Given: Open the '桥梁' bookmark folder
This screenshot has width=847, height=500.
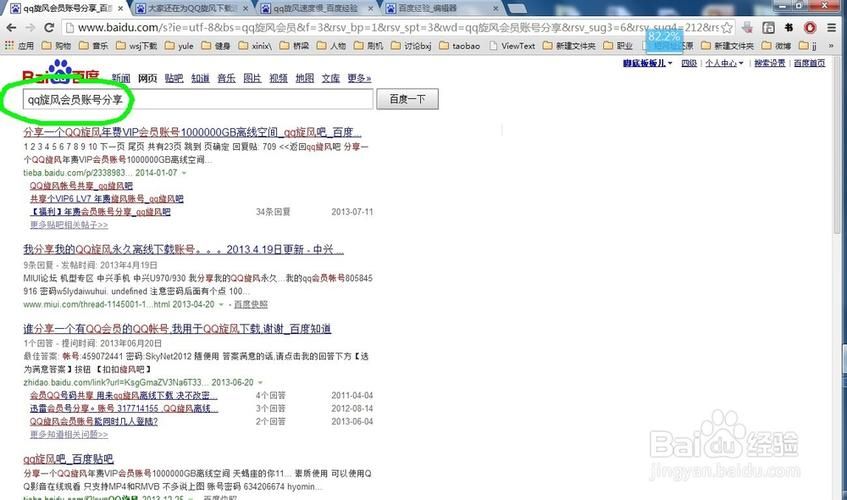Looking at the screenshot, I should pos(294,46).
